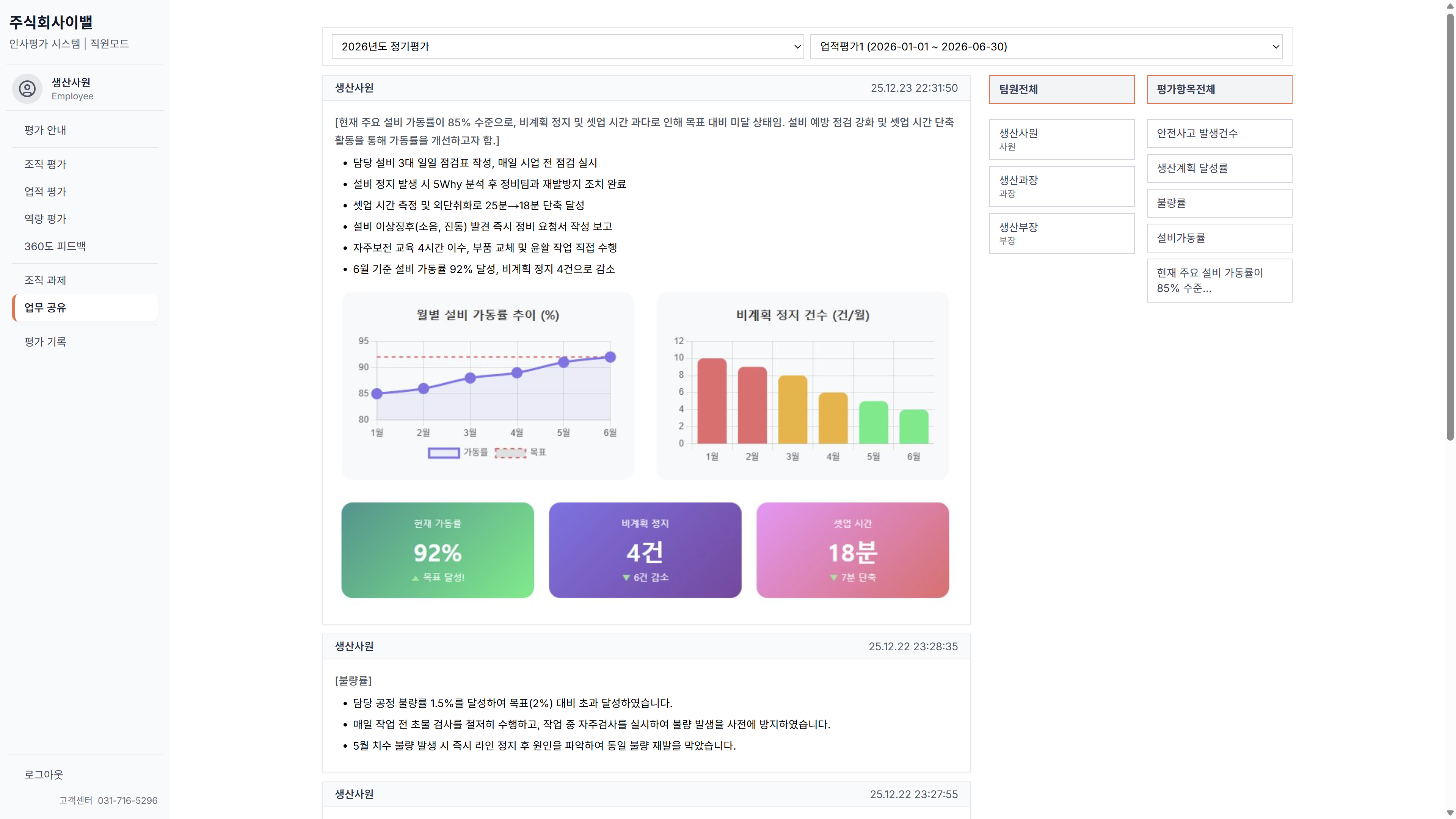Viewport: 1456px width, 819px height.
Task: Toggle the 가동률 legend swatch in line chart
Action: (x=443, y=453)
